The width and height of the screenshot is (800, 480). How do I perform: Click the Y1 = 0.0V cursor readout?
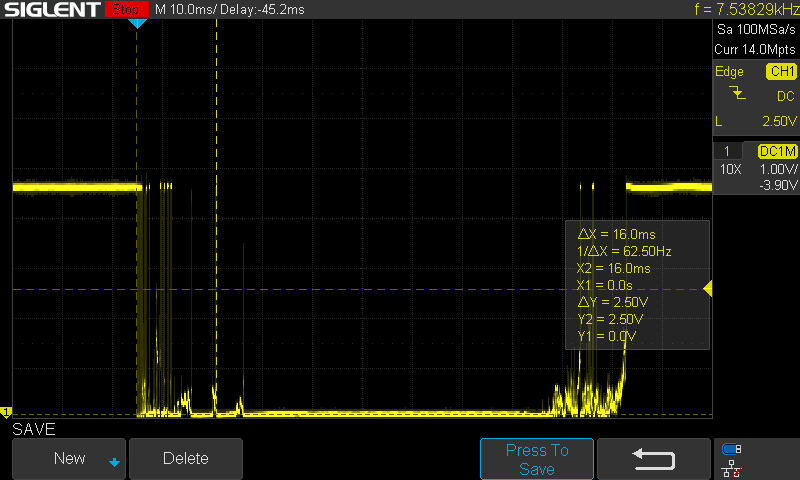607,336
